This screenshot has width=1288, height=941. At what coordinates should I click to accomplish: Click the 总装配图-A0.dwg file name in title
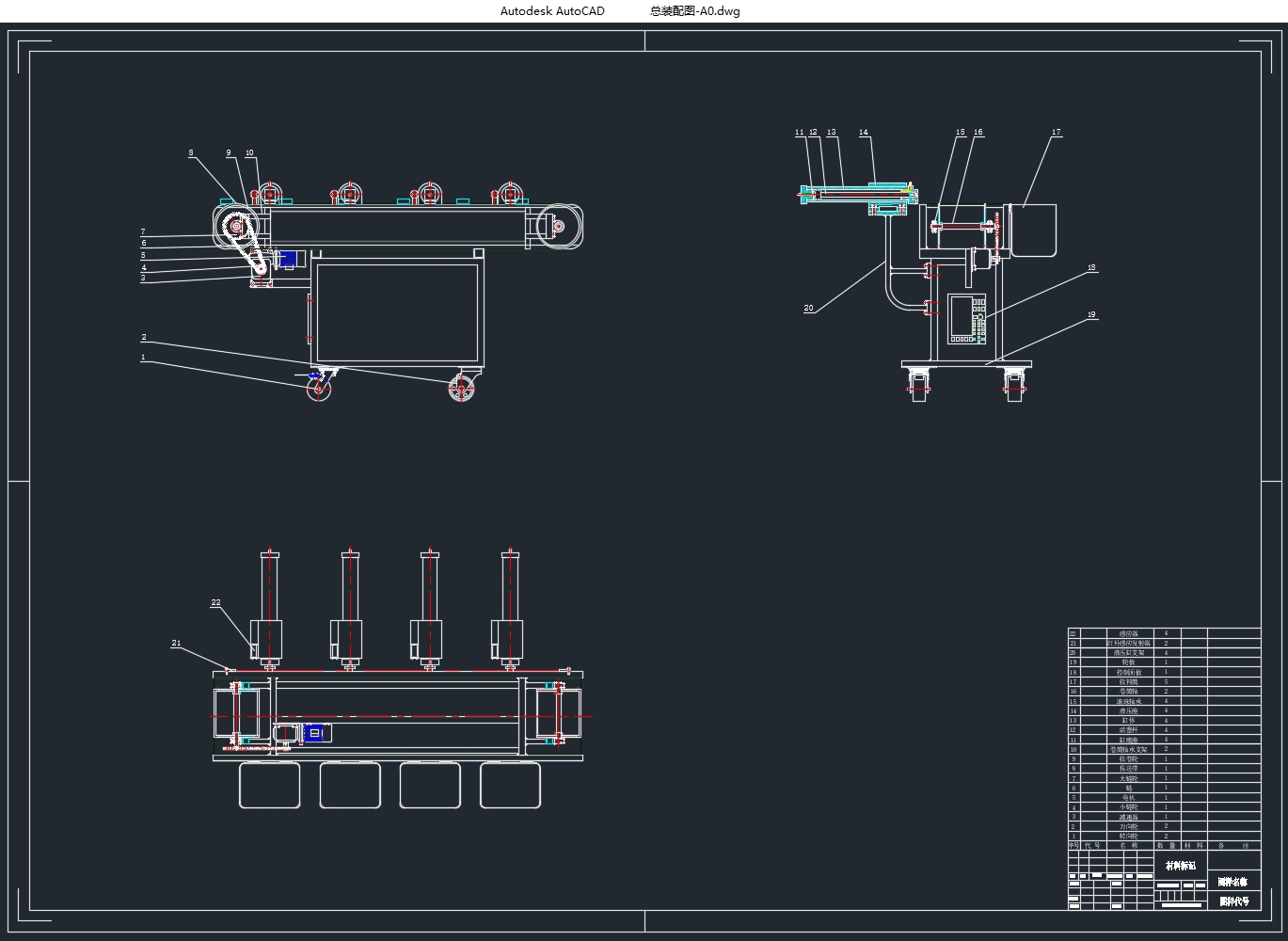pyautogui.click(x=694, y=11)
